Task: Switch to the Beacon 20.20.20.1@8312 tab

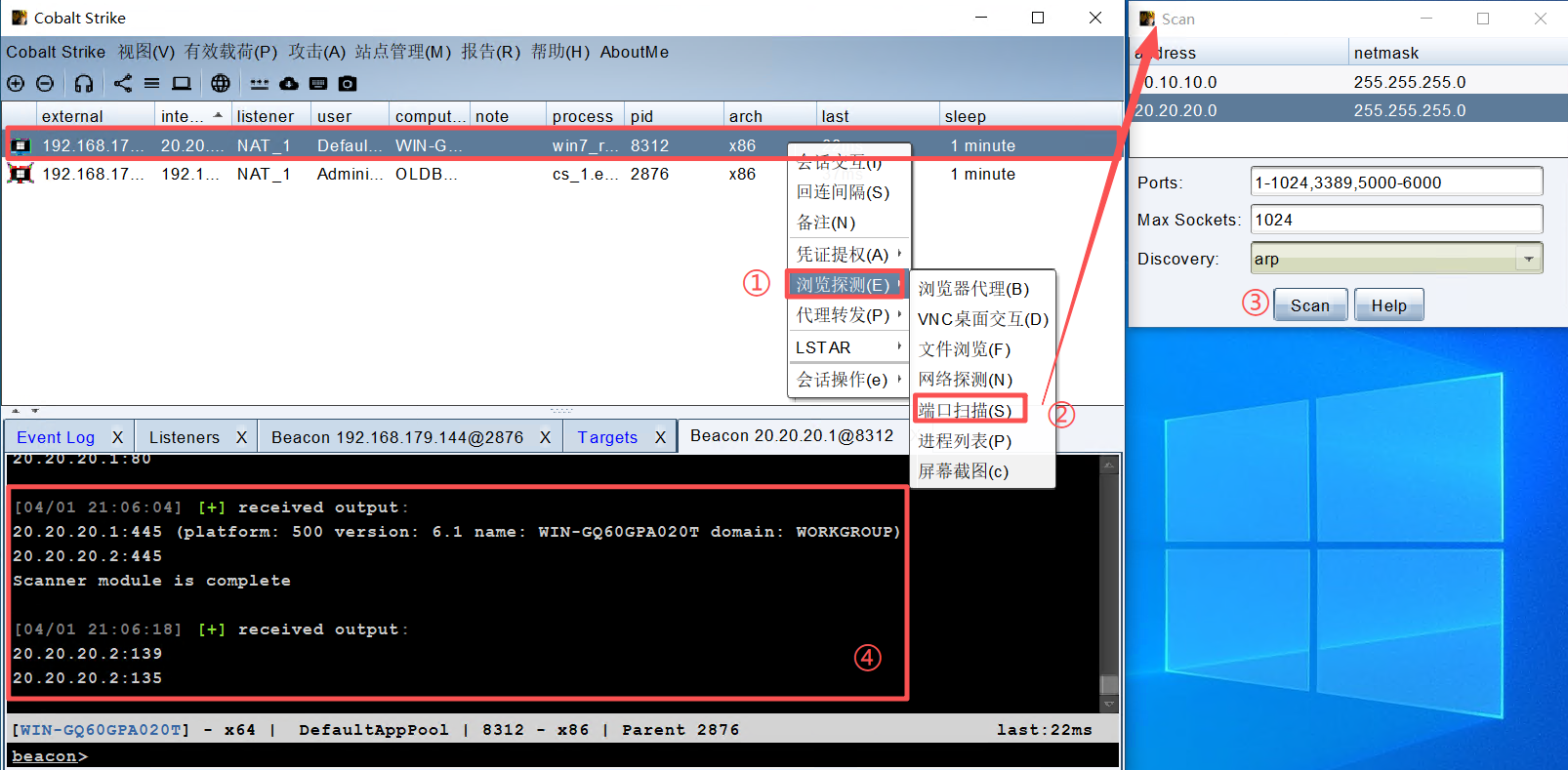Action: (x=792, y=435)
